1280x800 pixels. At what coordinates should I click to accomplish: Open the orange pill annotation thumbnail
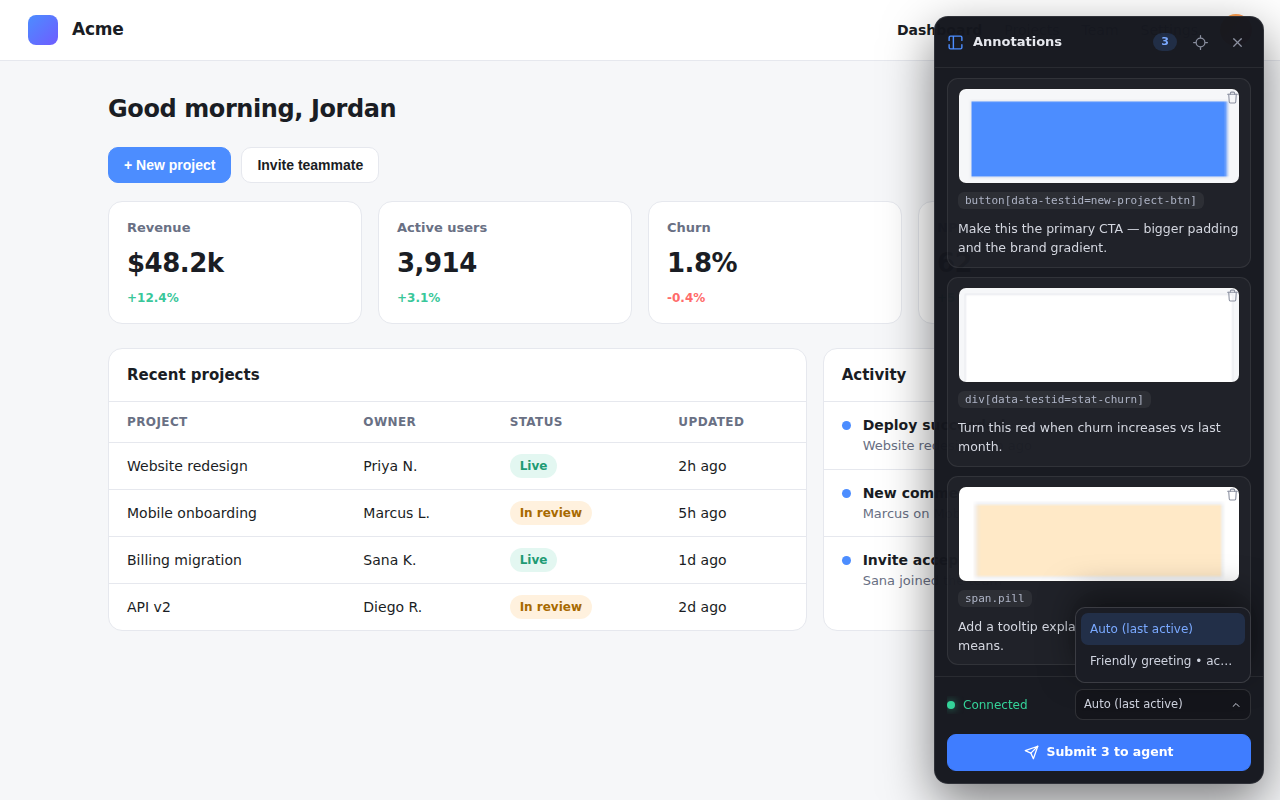tap(1099, 534)
